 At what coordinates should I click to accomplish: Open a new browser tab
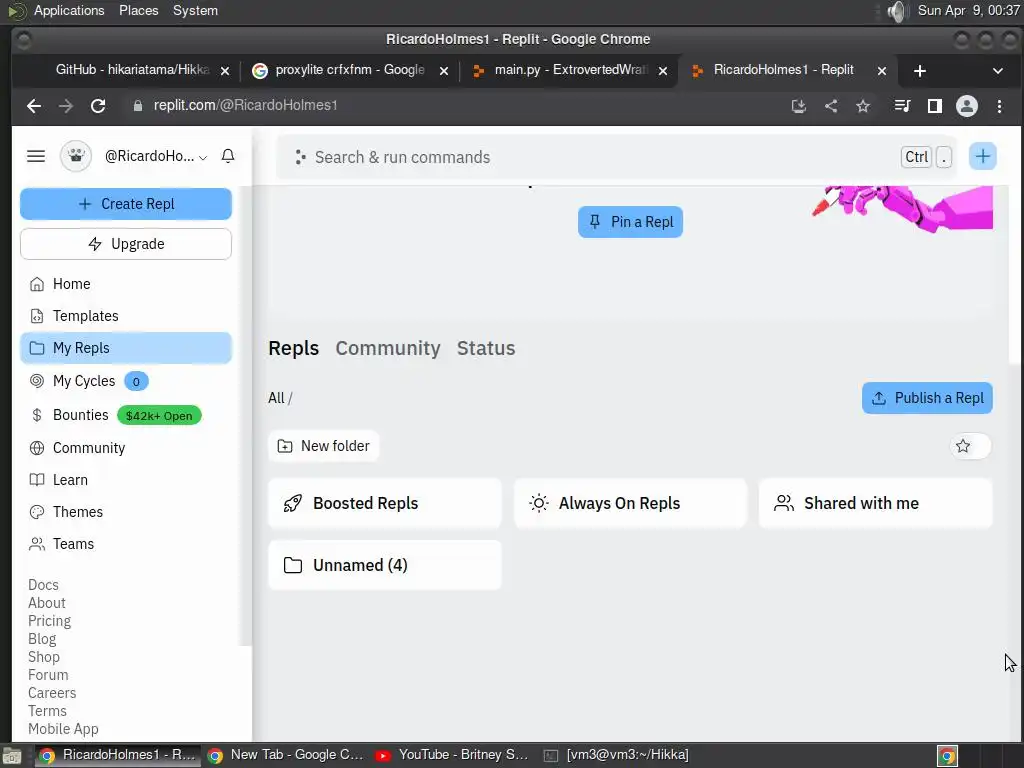920,71
